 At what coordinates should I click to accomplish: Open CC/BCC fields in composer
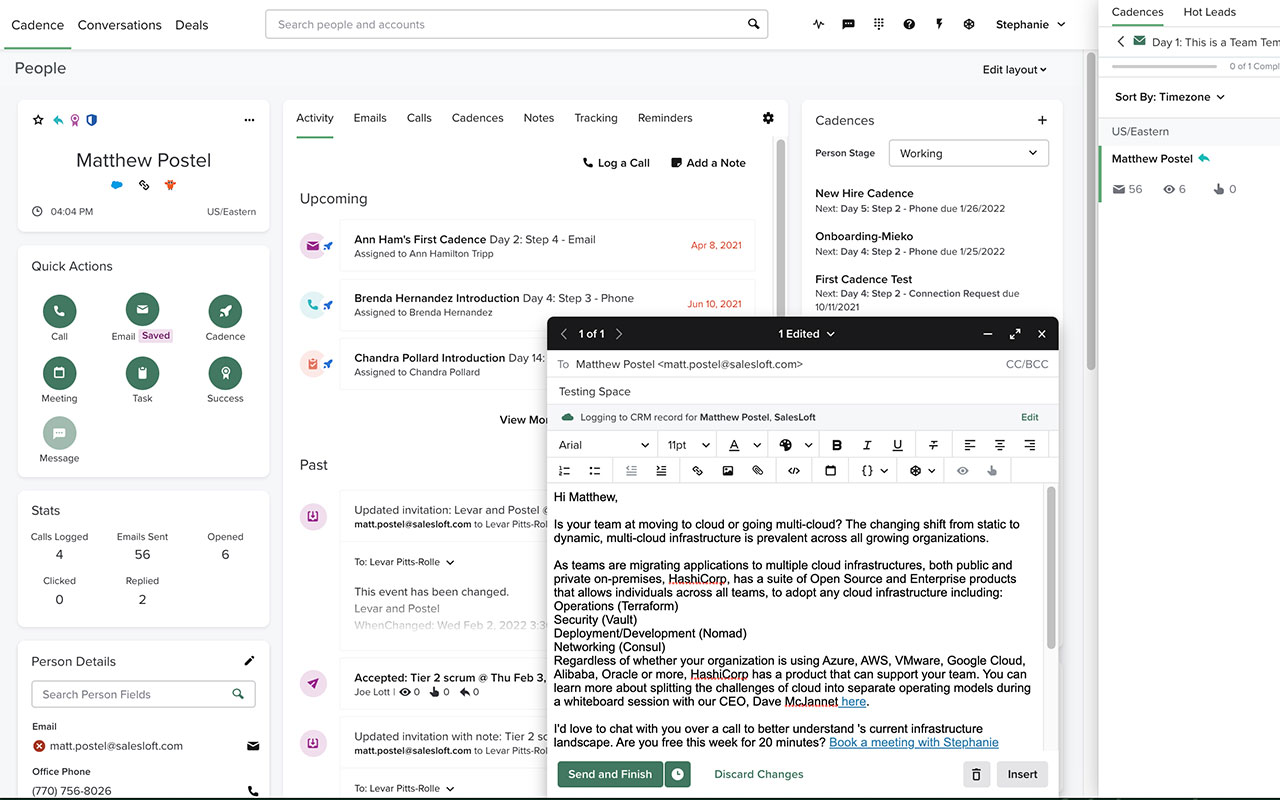click(x=1027, y=364)
